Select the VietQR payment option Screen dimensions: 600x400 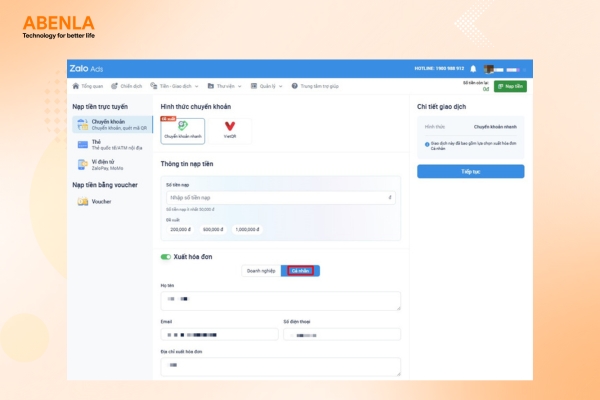pos(230,130)
